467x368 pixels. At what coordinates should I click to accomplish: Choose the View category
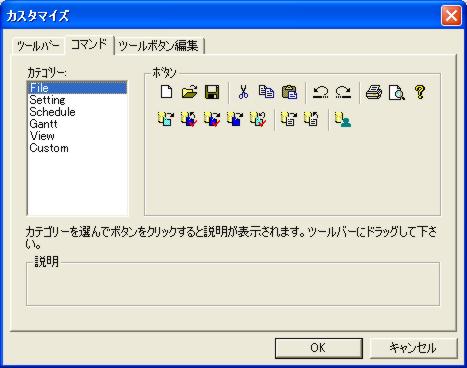tap(77, 136)
